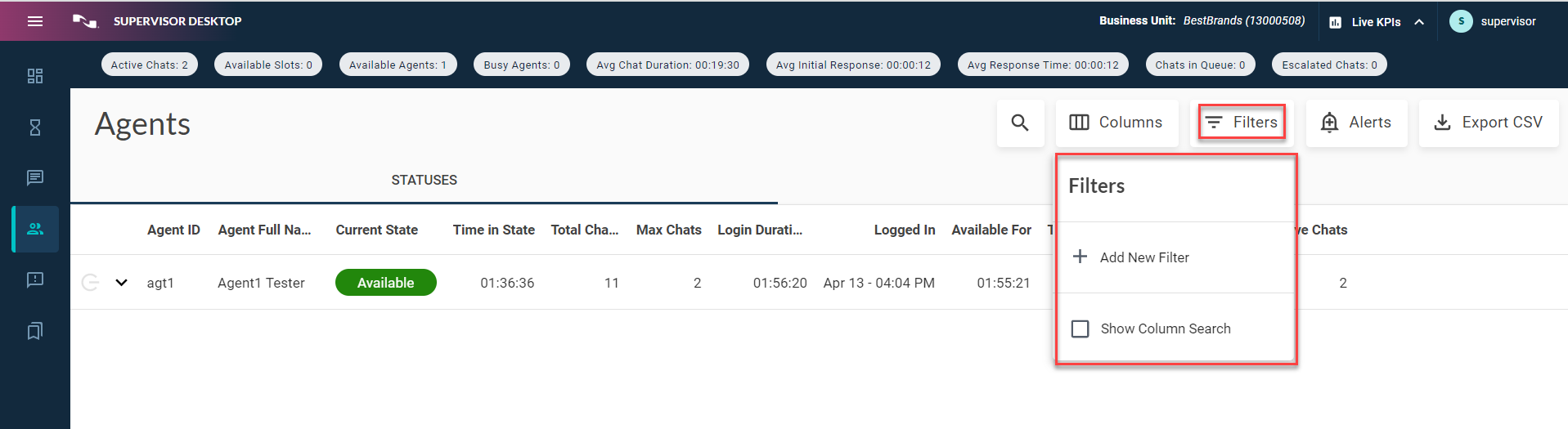Click the force logout icon for agt1
1568x429 pixels.
(91, 283)
